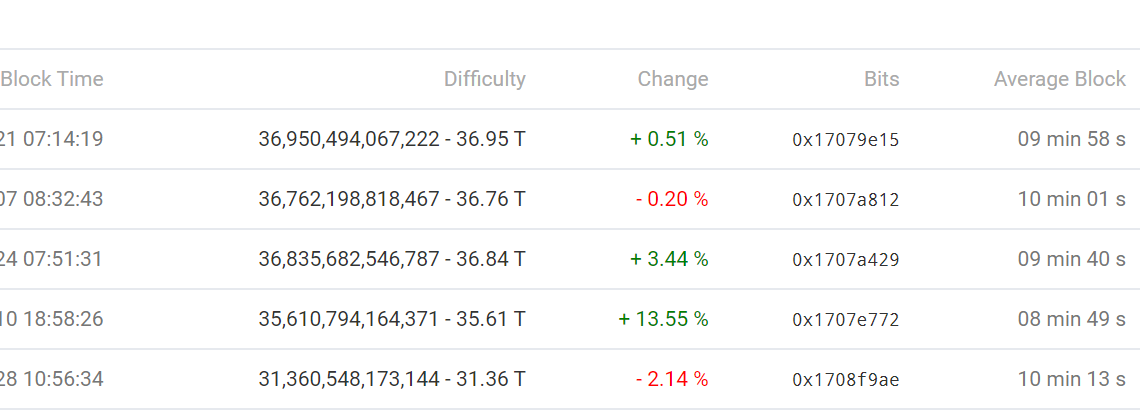The height and width of the screenshot is (415, 1140).
Task: Click the + 13.55 % change value
Action: point(663,319)
